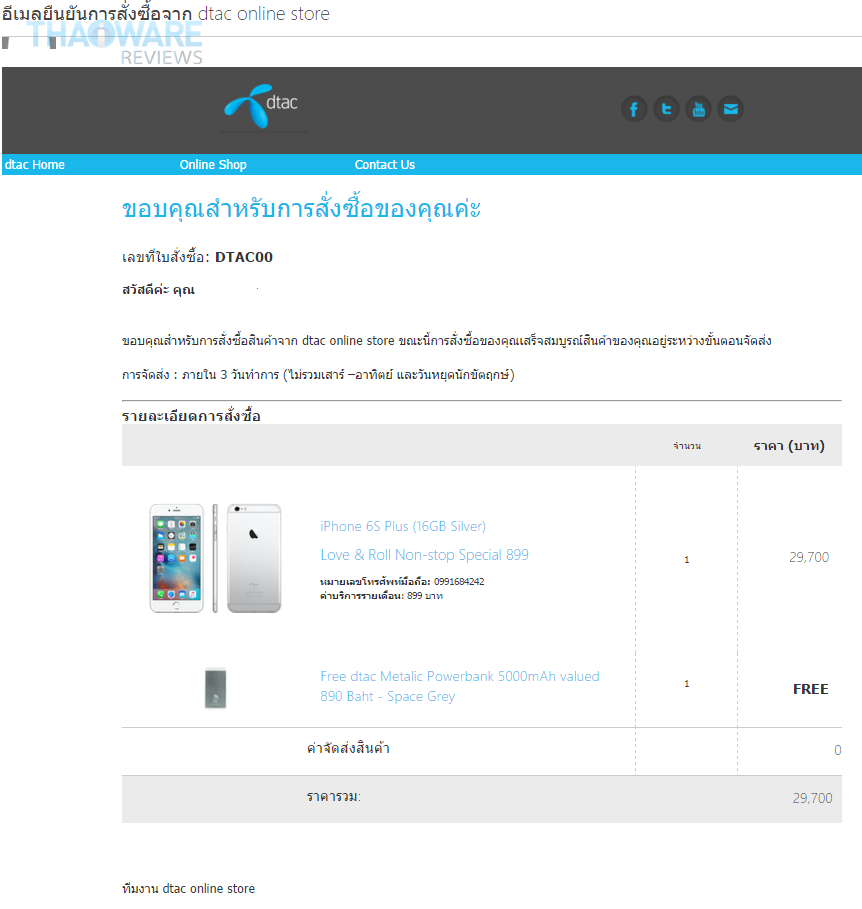Open the YouTube icon link
Image resolution: width=862 pixels, height=909 pixels.
tap(699, 109)
